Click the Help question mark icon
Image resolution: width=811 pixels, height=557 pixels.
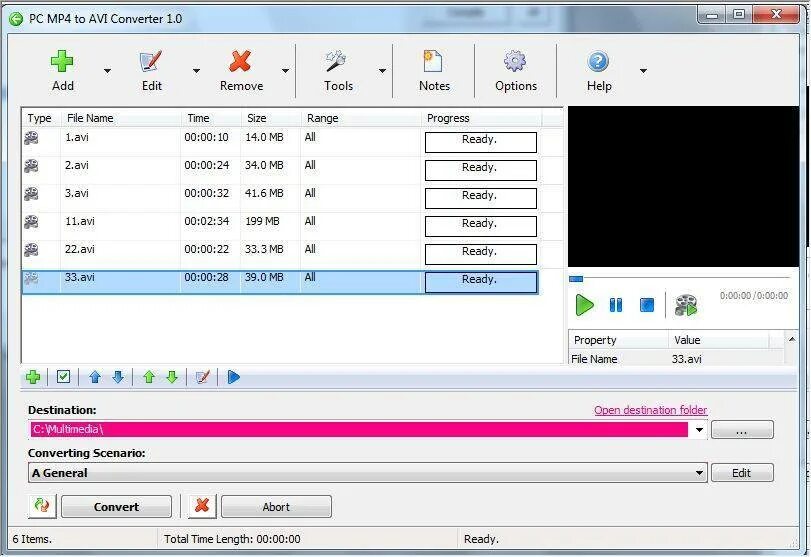click(598, 62)
